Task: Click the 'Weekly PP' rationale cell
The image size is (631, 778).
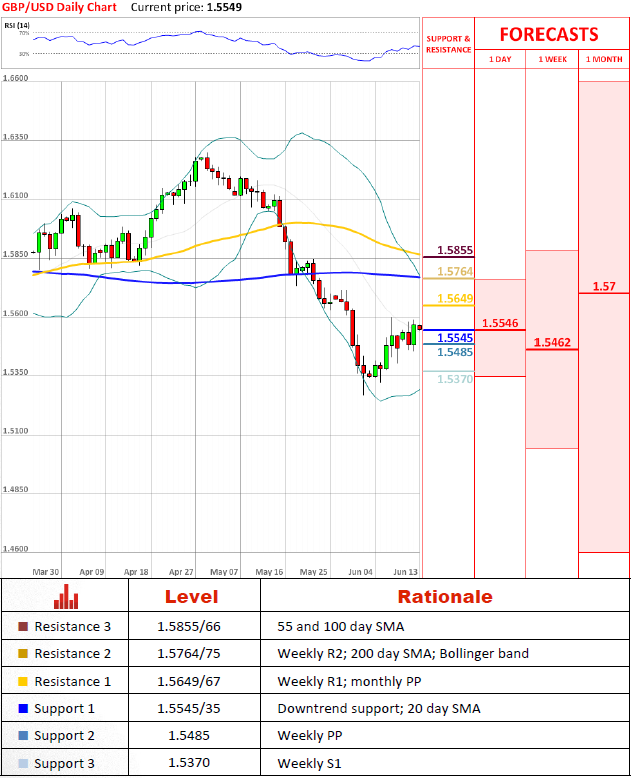Action: 310,735
